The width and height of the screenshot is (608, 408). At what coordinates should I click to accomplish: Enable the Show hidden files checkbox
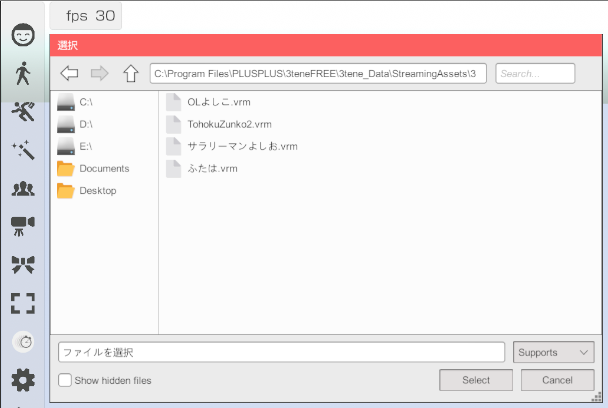tap(65, 380)
